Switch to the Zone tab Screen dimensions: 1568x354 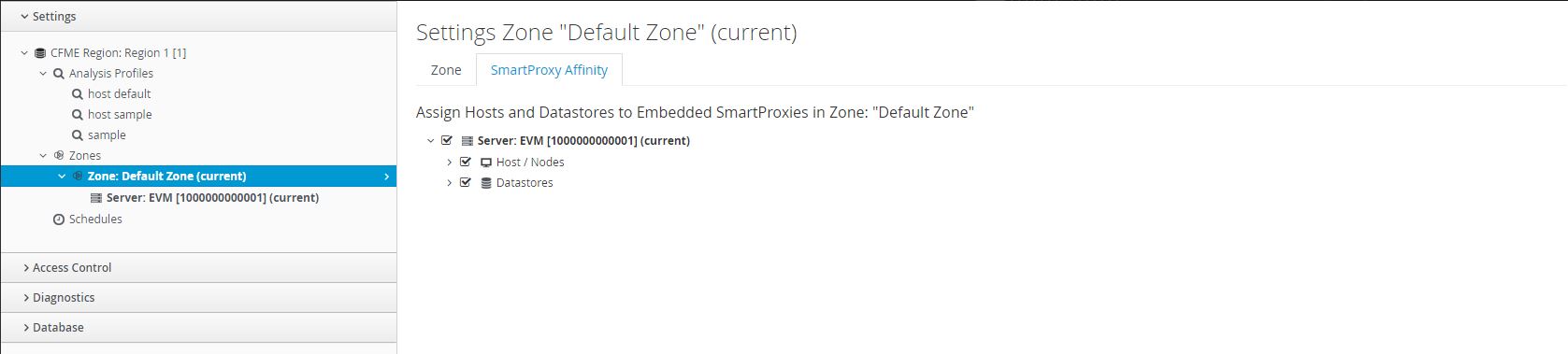[446, 70]
